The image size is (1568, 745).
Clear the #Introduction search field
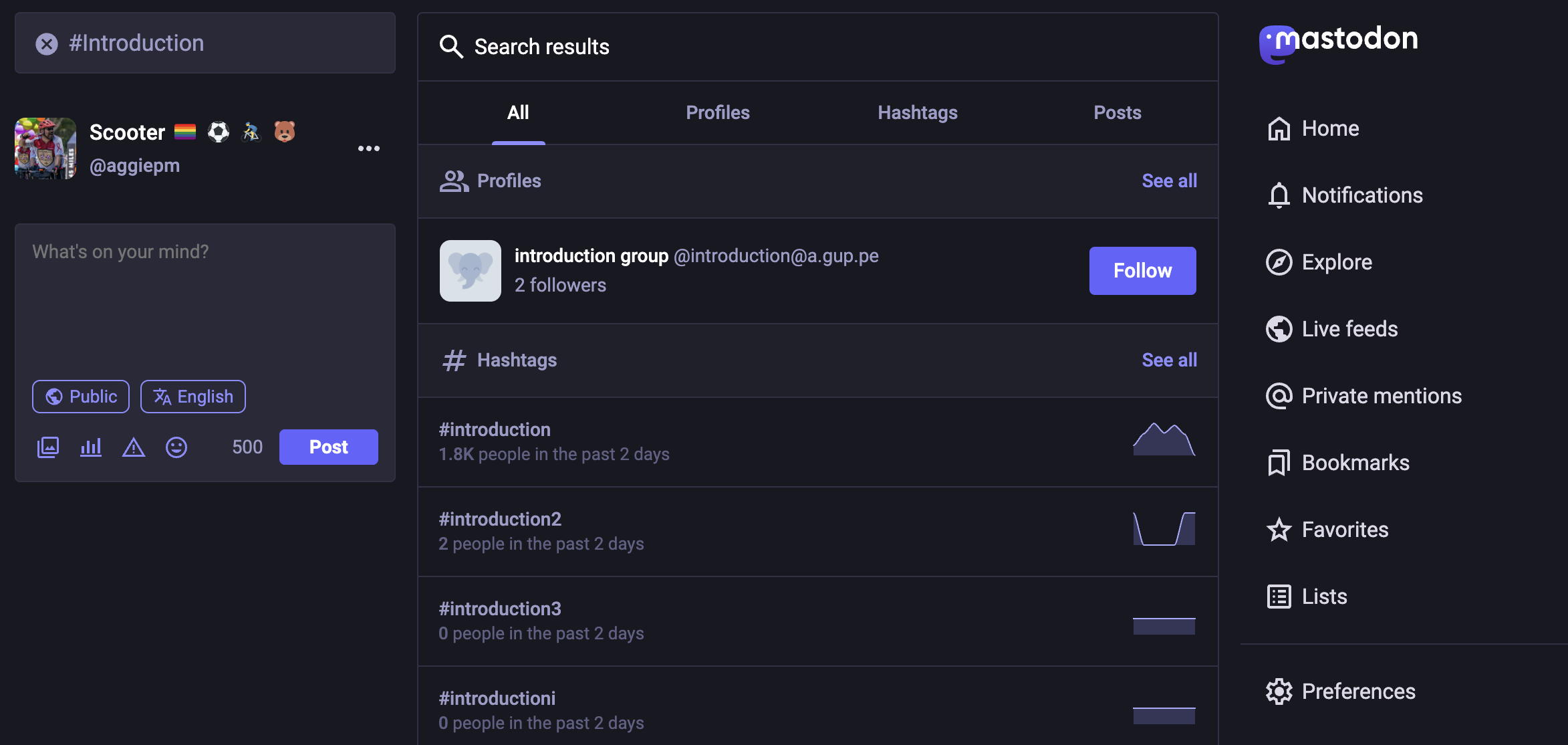click(x=47, y=44)
